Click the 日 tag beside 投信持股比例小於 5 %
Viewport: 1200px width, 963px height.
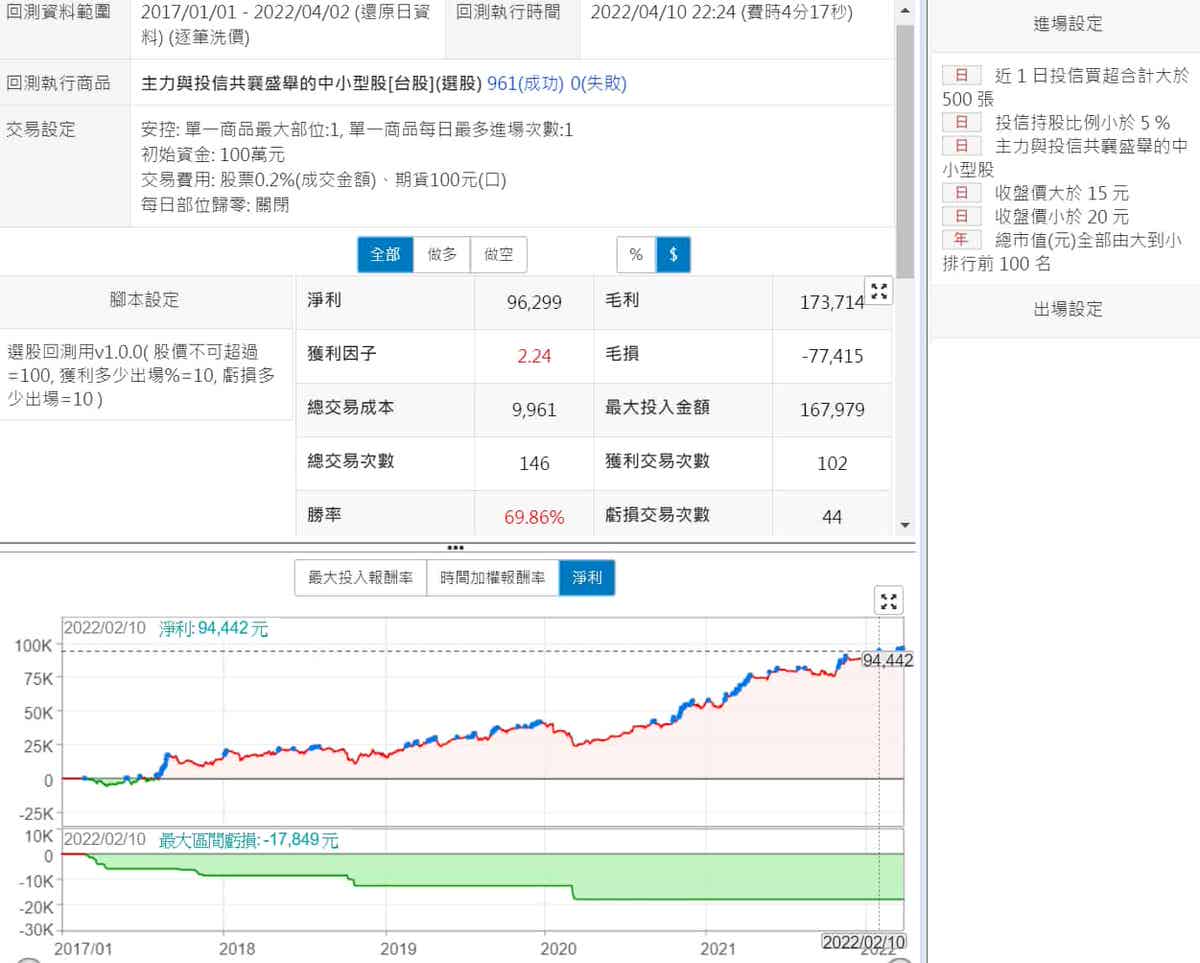click(x=962, y=123)
